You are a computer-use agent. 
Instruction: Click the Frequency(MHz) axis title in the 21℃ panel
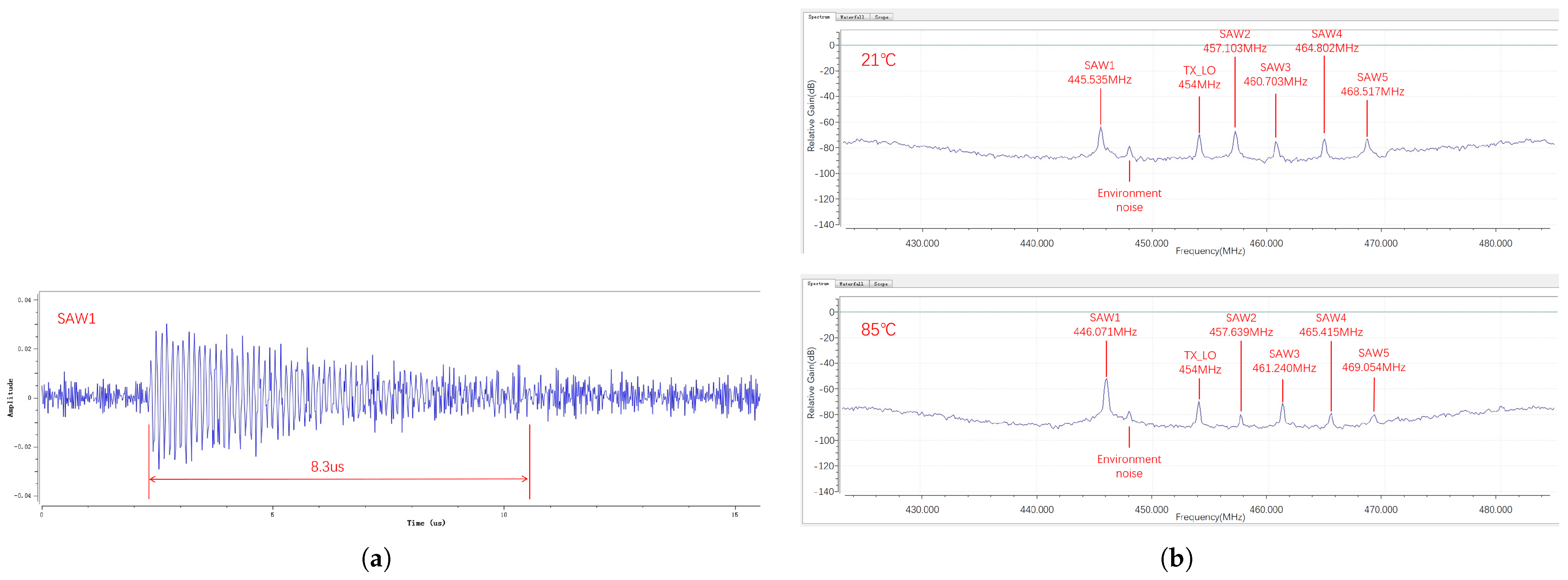pos(1210,251)
